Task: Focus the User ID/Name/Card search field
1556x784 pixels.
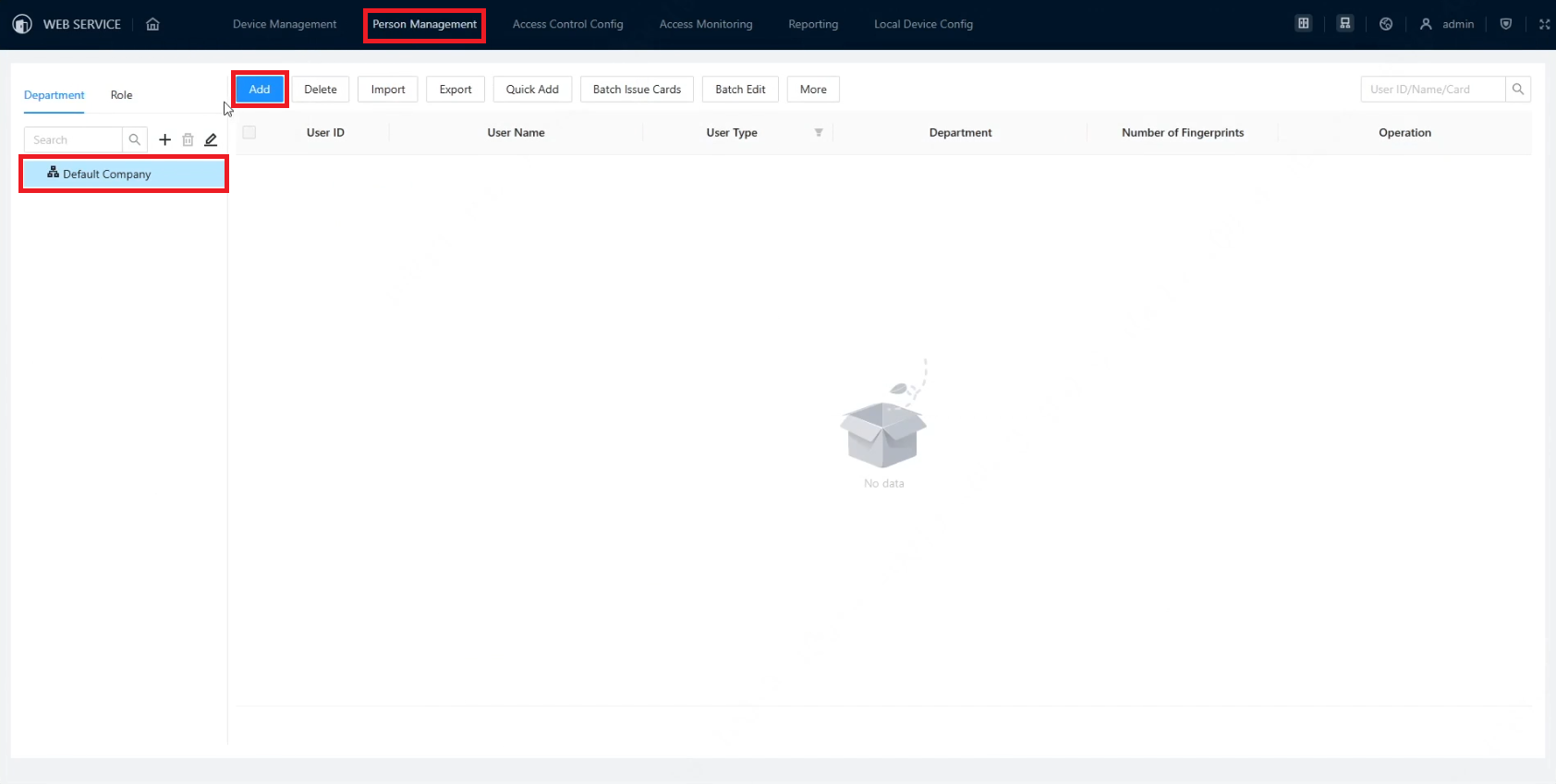Action: (1433, 90)
